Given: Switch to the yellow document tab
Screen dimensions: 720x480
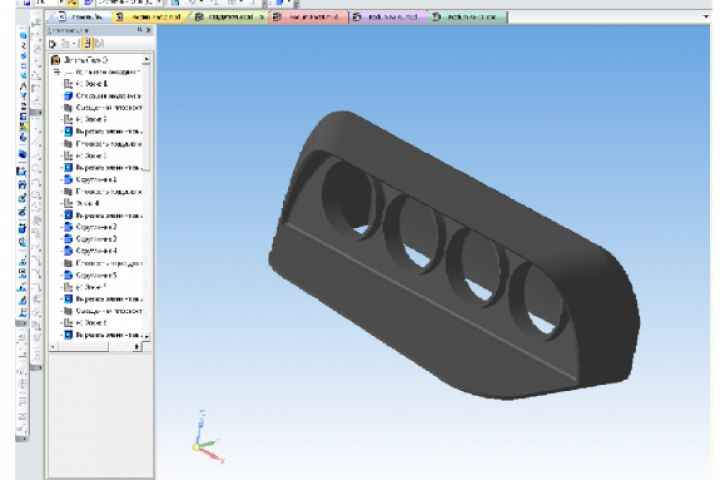Looking at the screenshot, I should coord(149,17).
